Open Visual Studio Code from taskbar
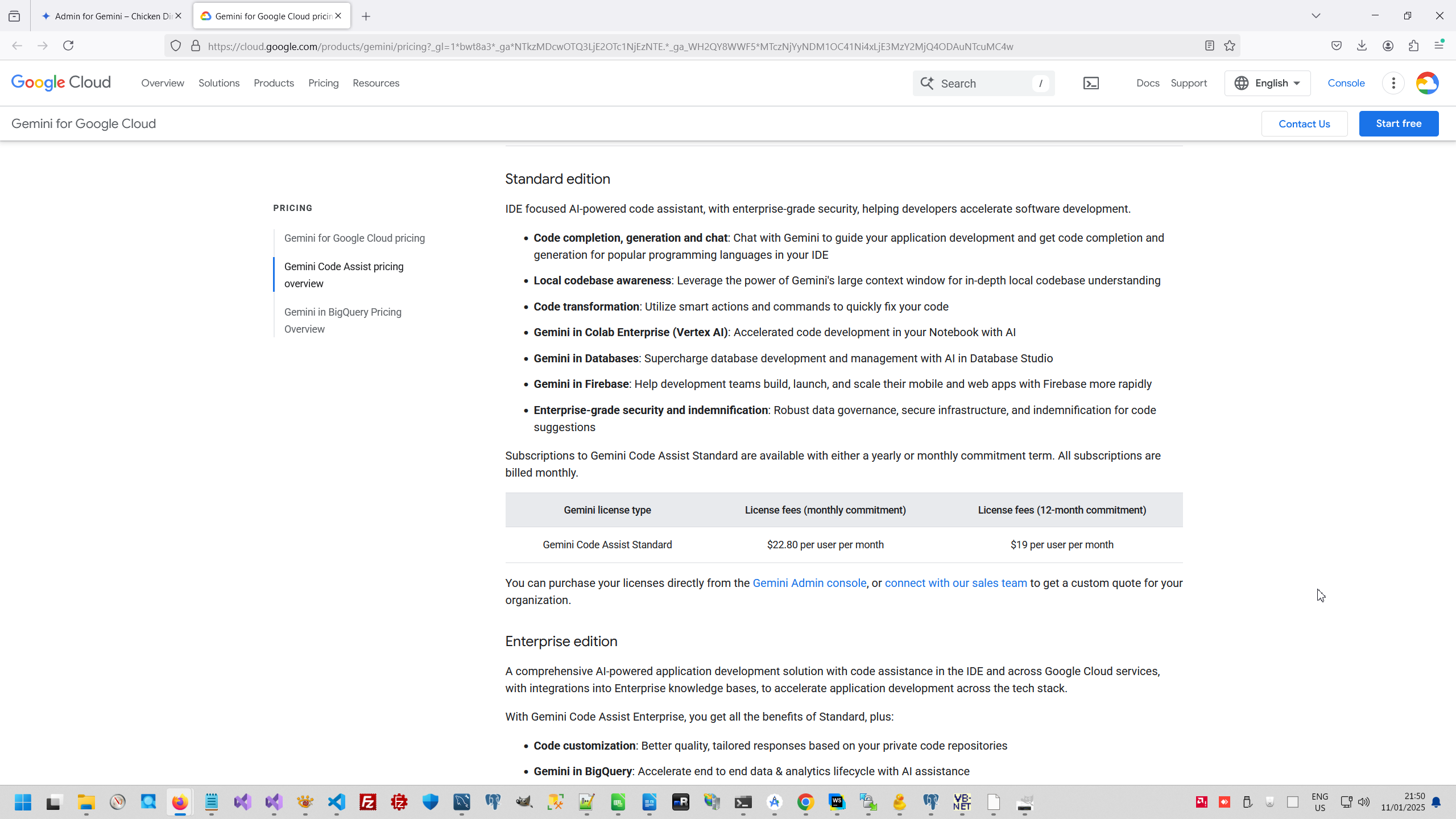Screen dimensions: 1456x819 pyautogui.click(x=337, y=802)
